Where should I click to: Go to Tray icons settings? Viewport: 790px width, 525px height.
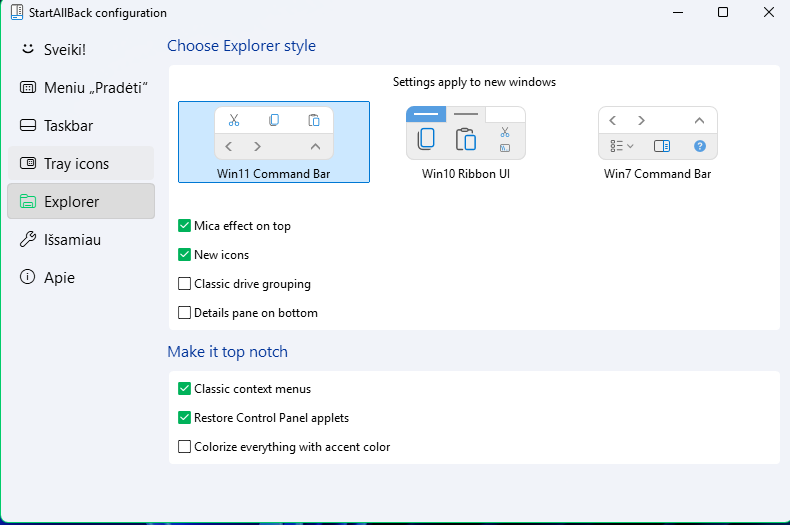(x=81, y=163)
